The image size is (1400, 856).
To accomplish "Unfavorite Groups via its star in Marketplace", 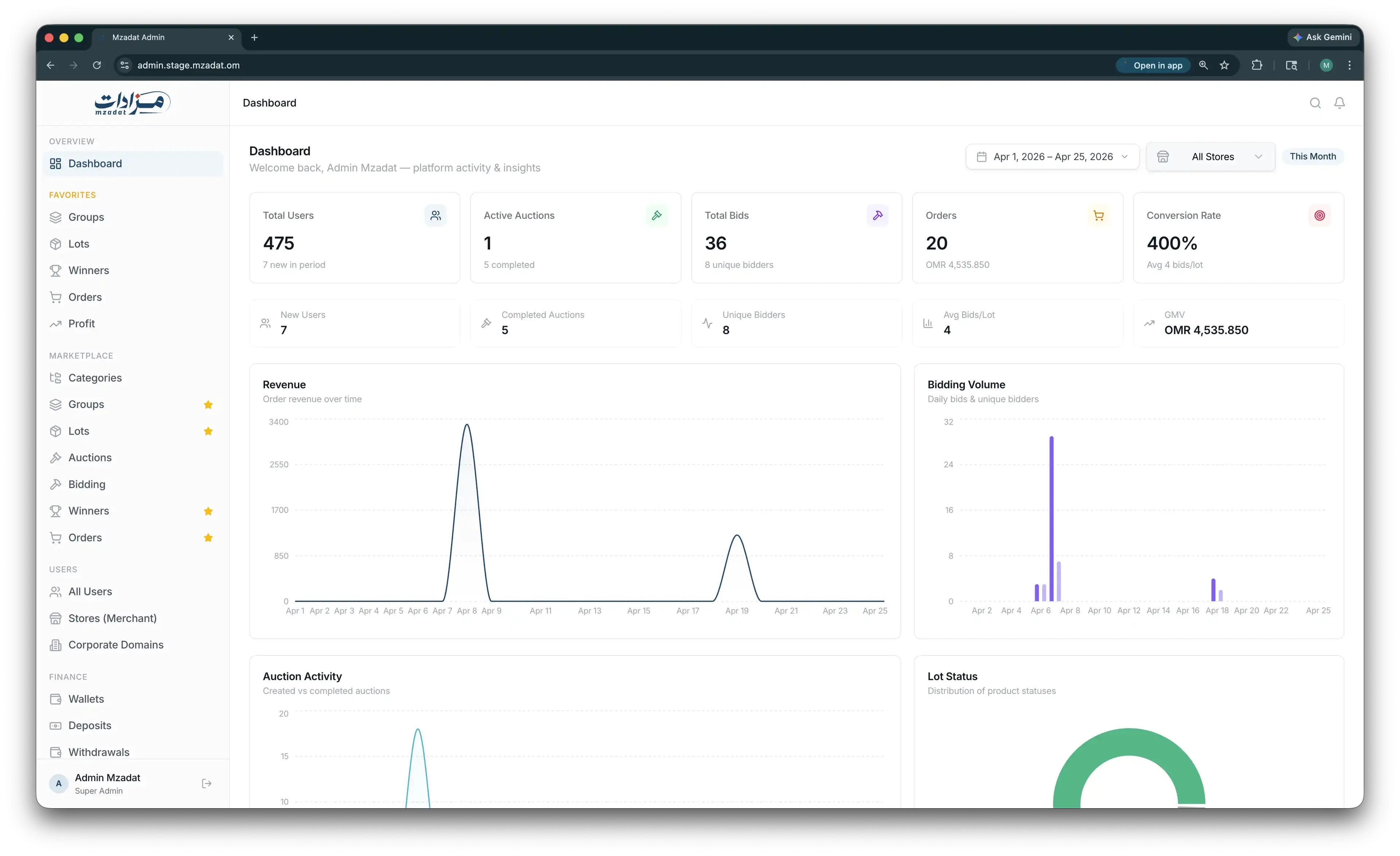I will [x=208, y=404].
